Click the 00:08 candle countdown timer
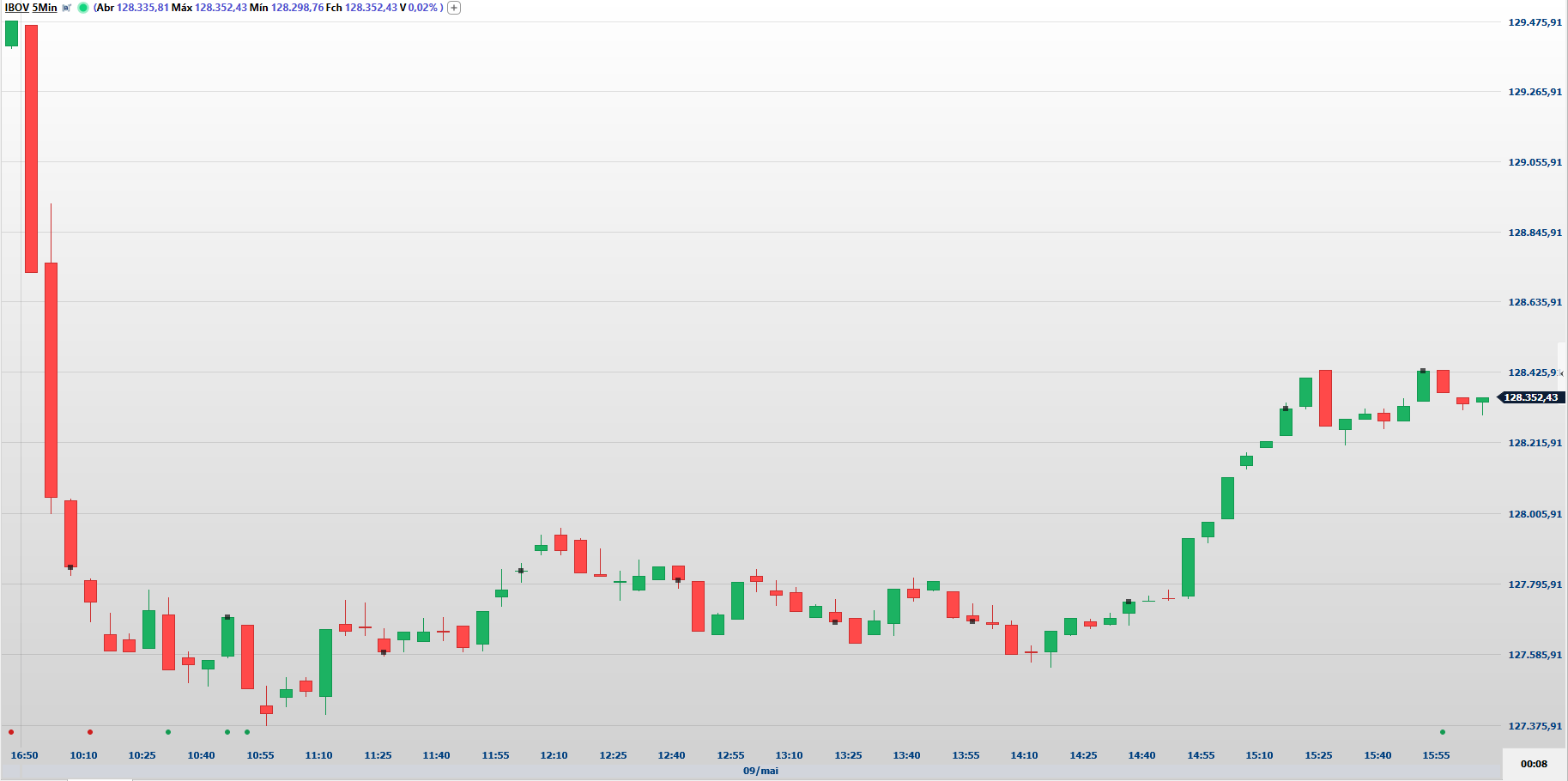The image size is (1568, 781). tap(1534, 764)
